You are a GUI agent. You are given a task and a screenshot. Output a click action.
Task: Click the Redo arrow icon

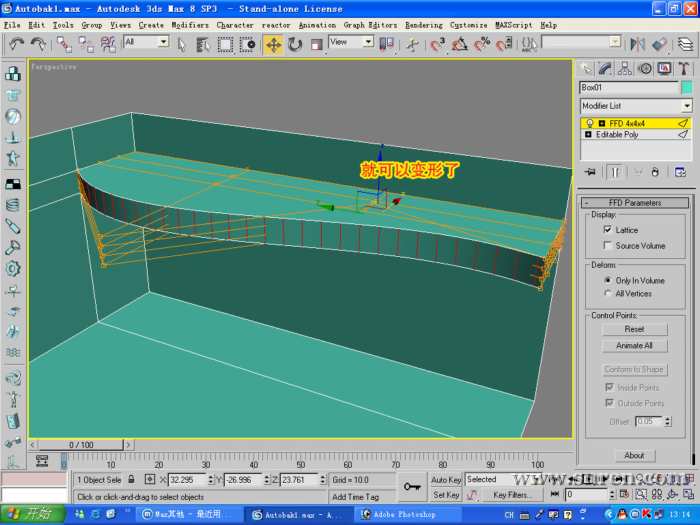pyautogui.click(x=38, y=44)
